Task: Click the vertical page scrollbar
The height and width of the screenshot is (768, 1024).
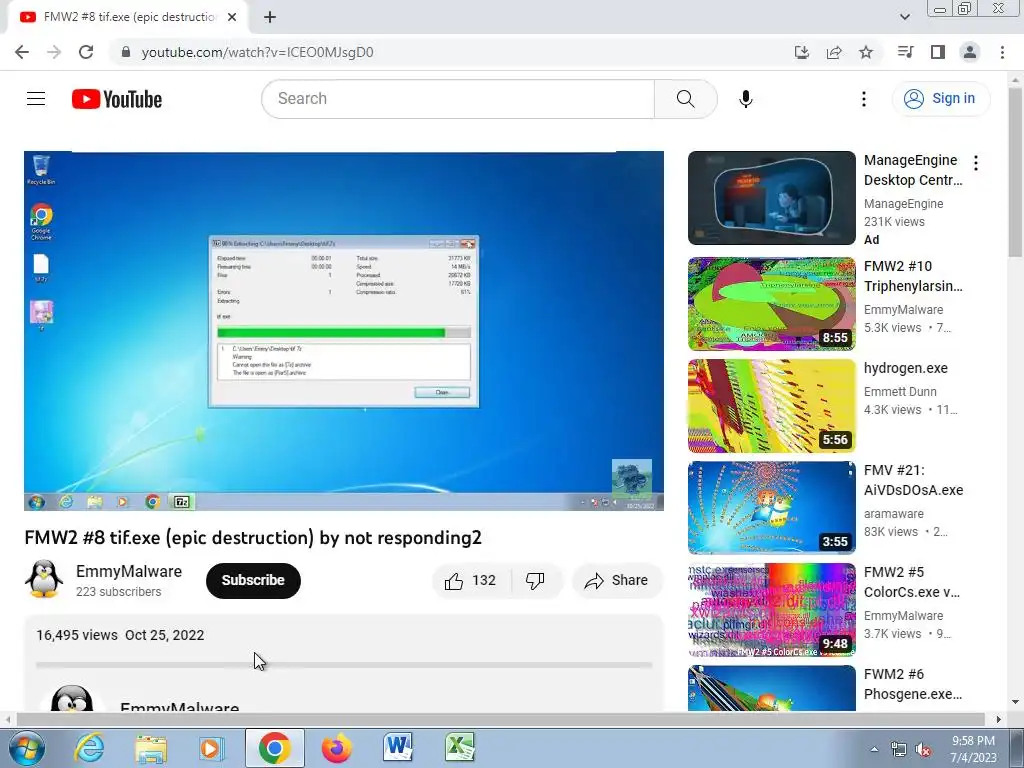Action: (1016, 173)
